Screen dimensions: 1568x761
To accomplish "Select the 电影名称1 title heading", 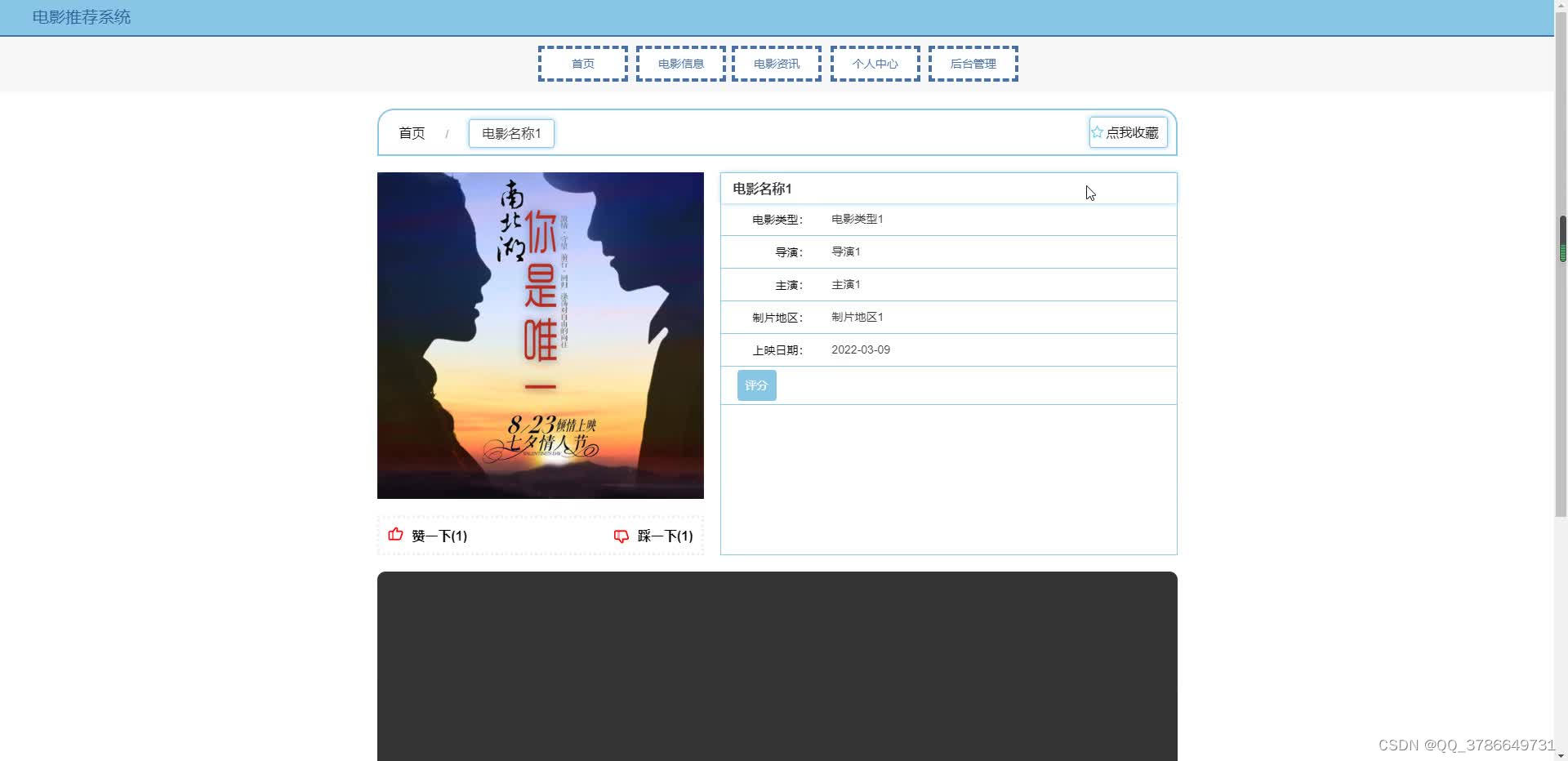I will (x=762, y=189).
